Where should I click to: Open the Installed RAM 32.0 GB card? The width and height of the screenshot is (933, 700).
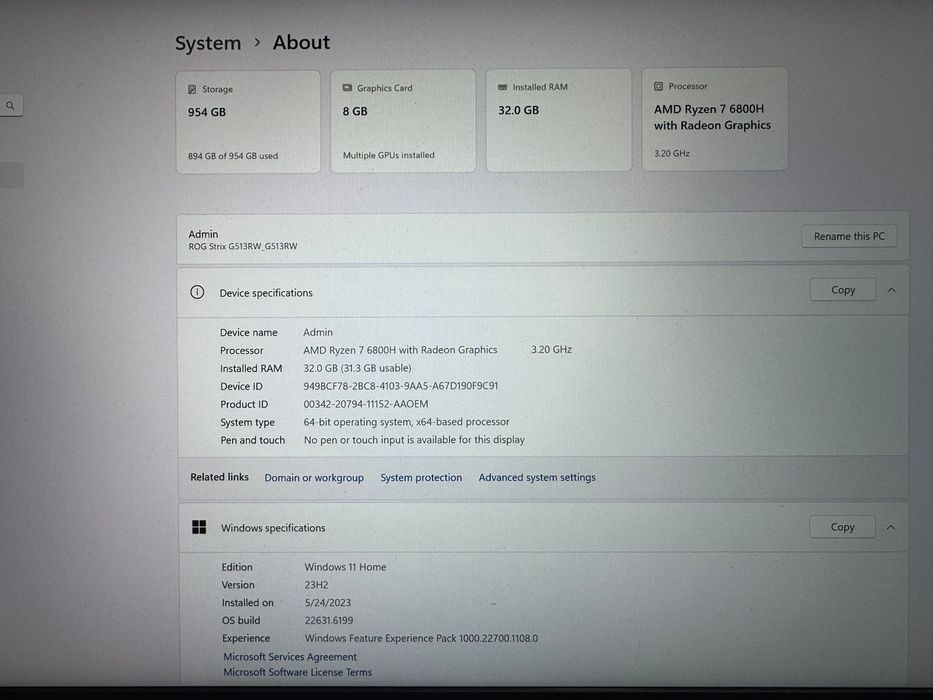559,120
